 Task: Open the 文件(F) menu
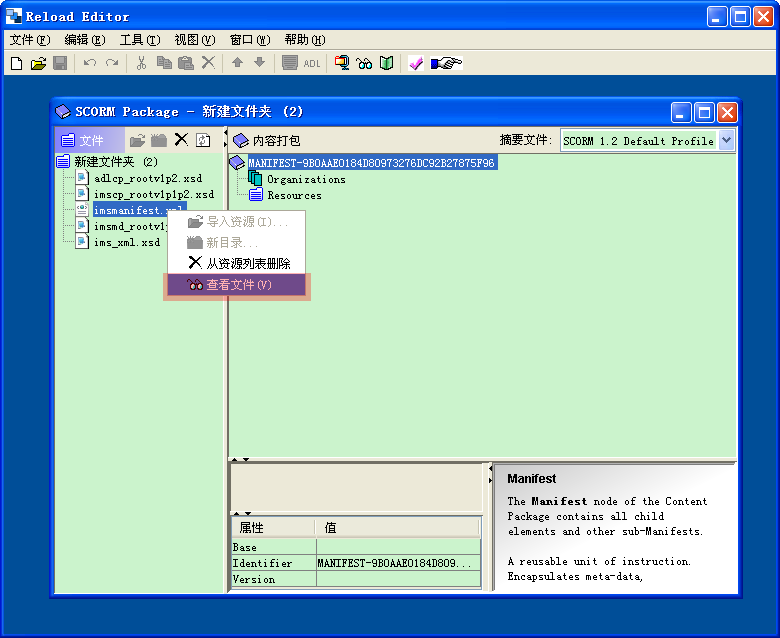pos(30,40)
